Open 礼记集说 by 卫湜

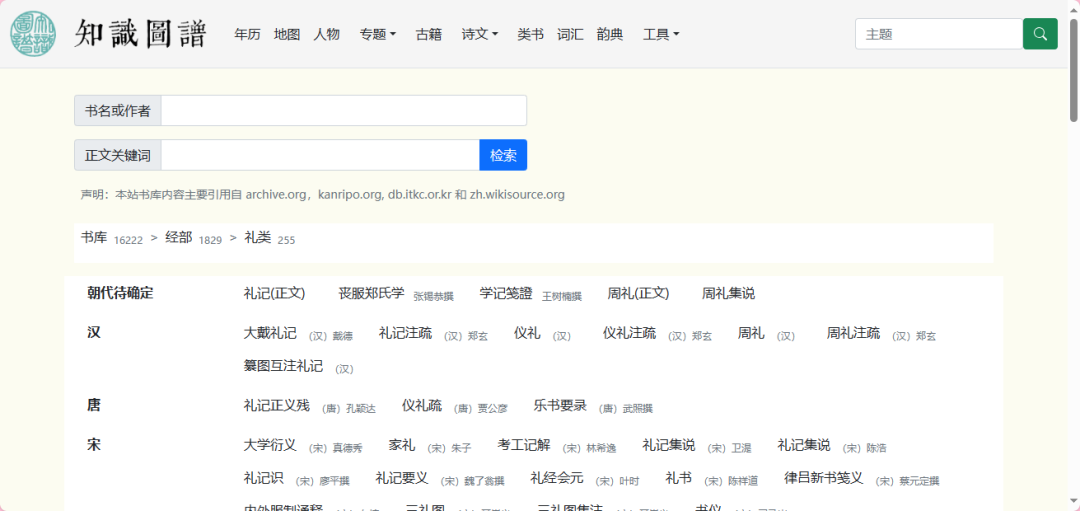pyautogui.click(x=669, y=445)
